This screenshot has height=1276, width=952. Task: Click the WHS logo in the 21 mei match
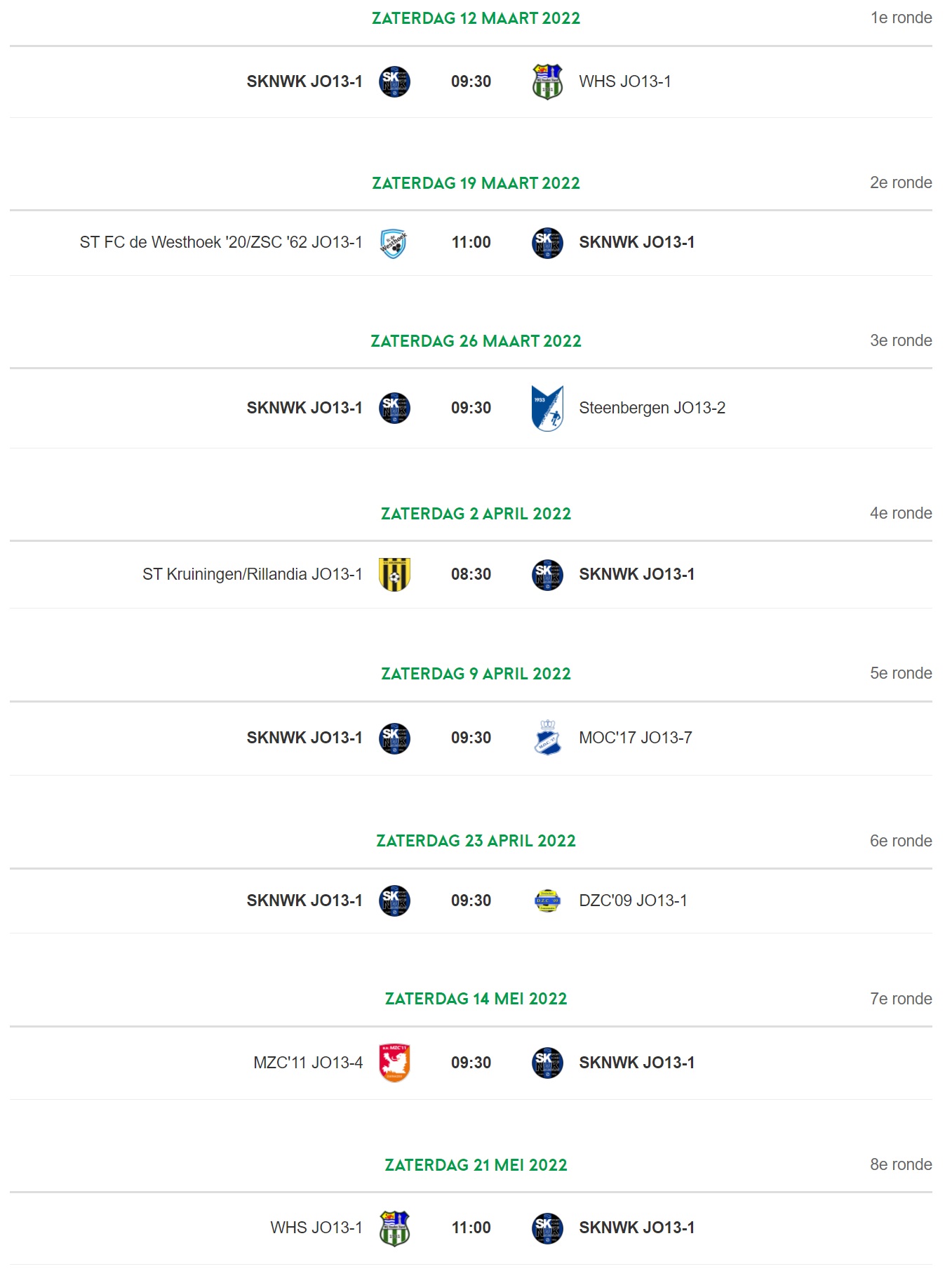(394, 1228)
